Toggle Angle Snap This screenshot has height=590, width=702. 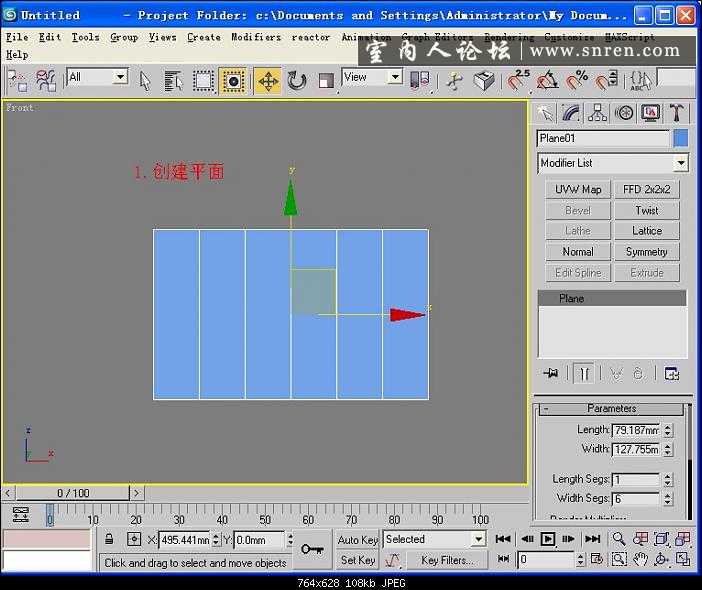tap(547, 81)
